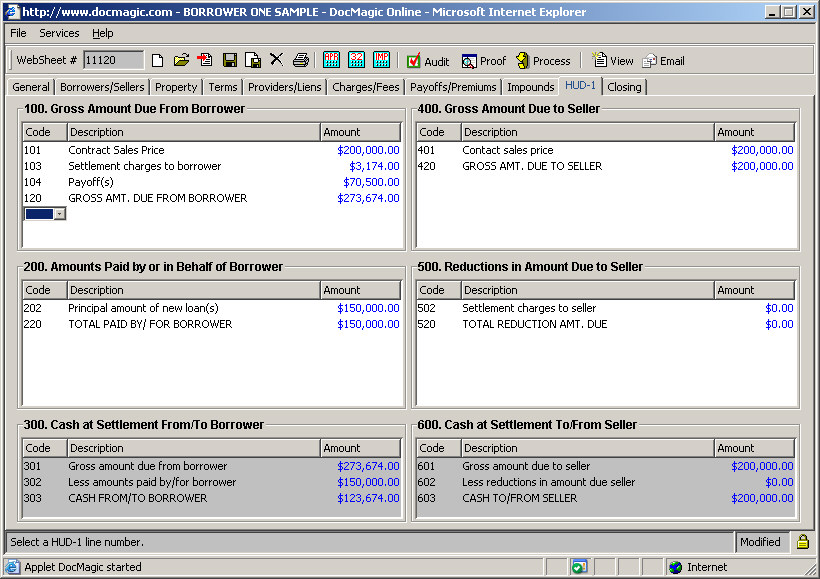This screenshot has width=820, height=579.
Task: Click the $273,674.00 amount on line 120
Action: pyautogui.click(x=368, y=198)
